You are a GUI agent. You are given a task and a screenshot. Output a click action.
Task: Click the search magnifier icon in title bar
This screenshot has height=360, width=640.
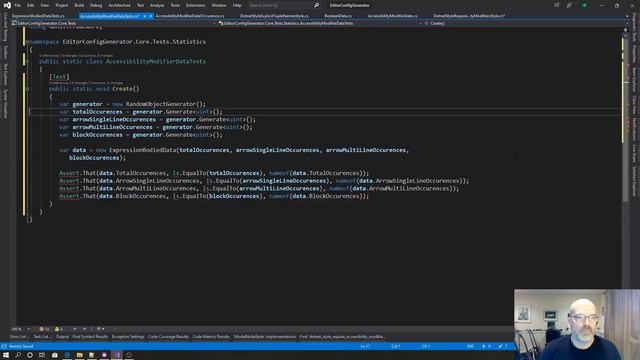[316, 5]
